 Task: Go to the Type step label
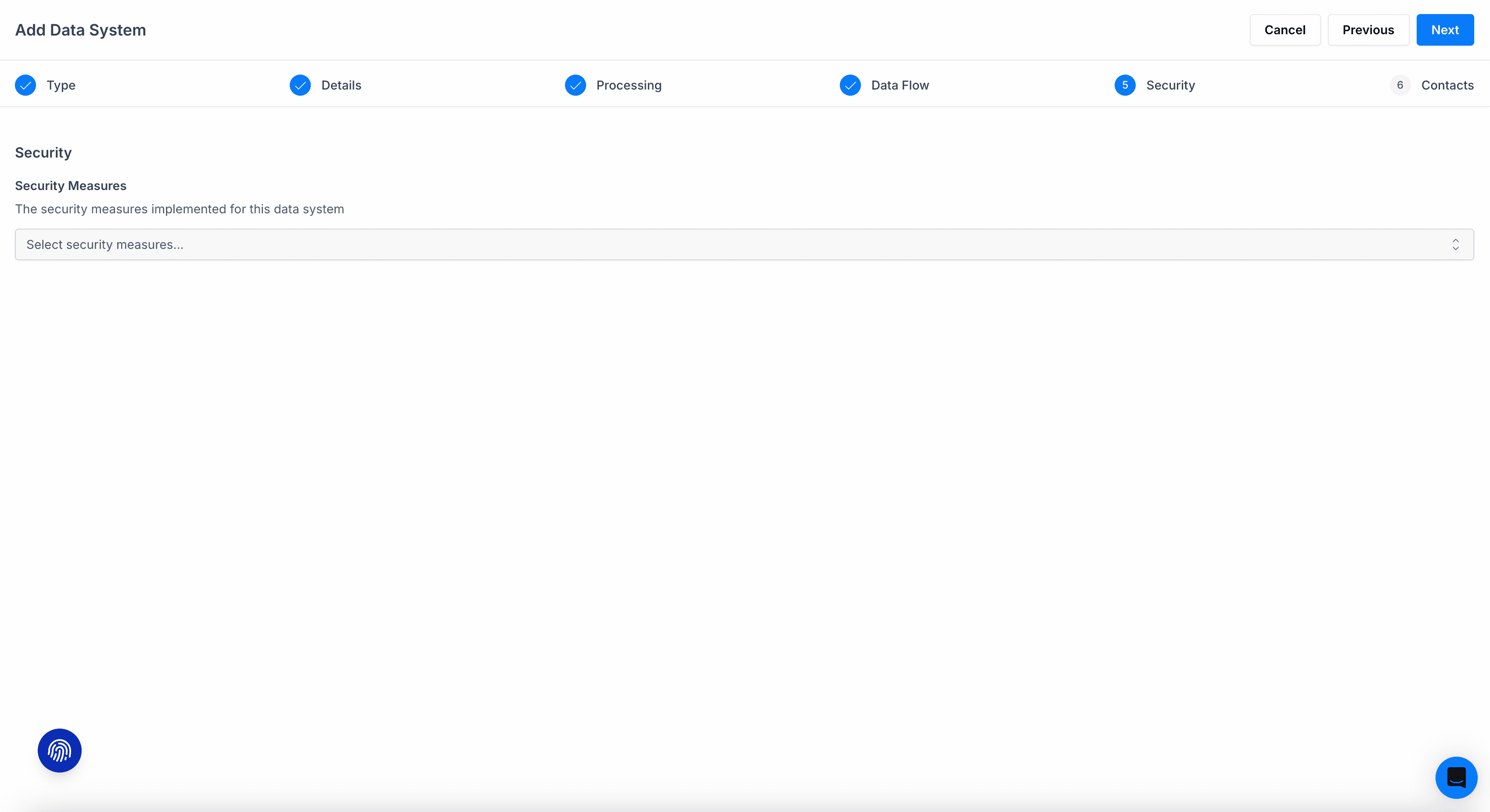coord(61,85)
